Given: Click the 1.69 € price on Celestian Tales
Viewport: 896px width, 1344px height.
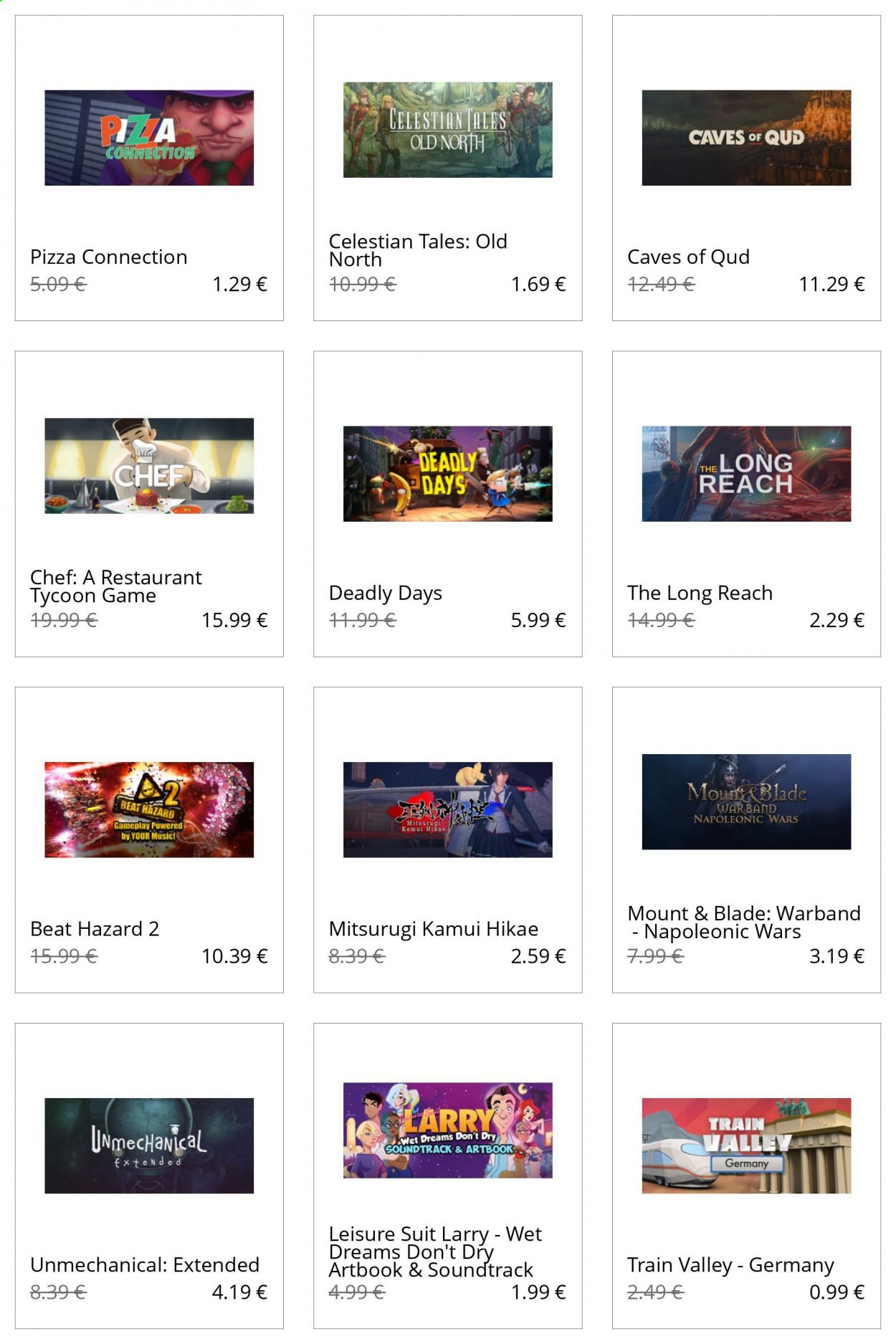Looking at the screenshot, I should click(x=538, y=285).
